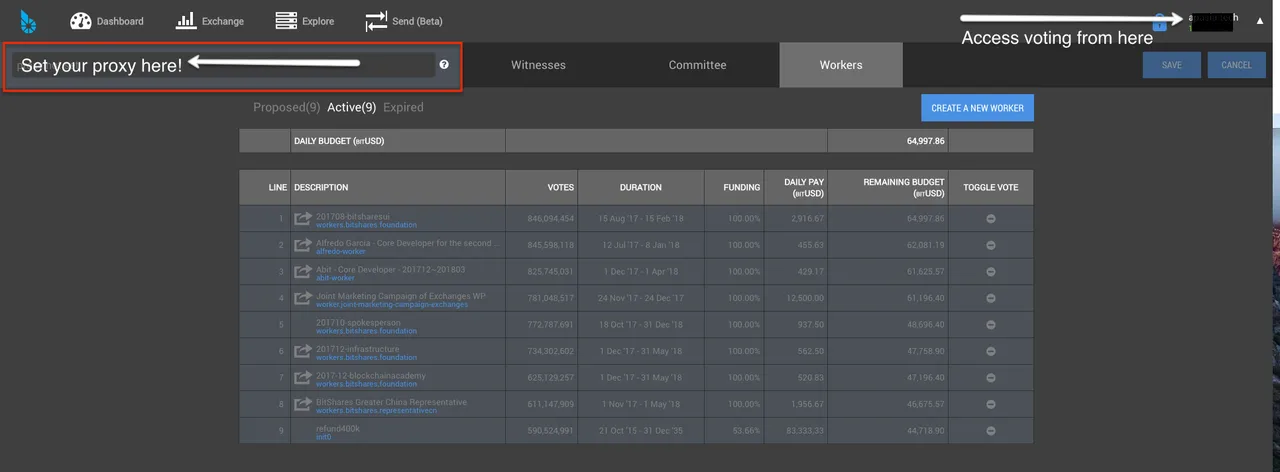Toggle vote for 201708-bitsharesui worker
The width and height of the screenshot is (1280, 472).
click(991, 218)
